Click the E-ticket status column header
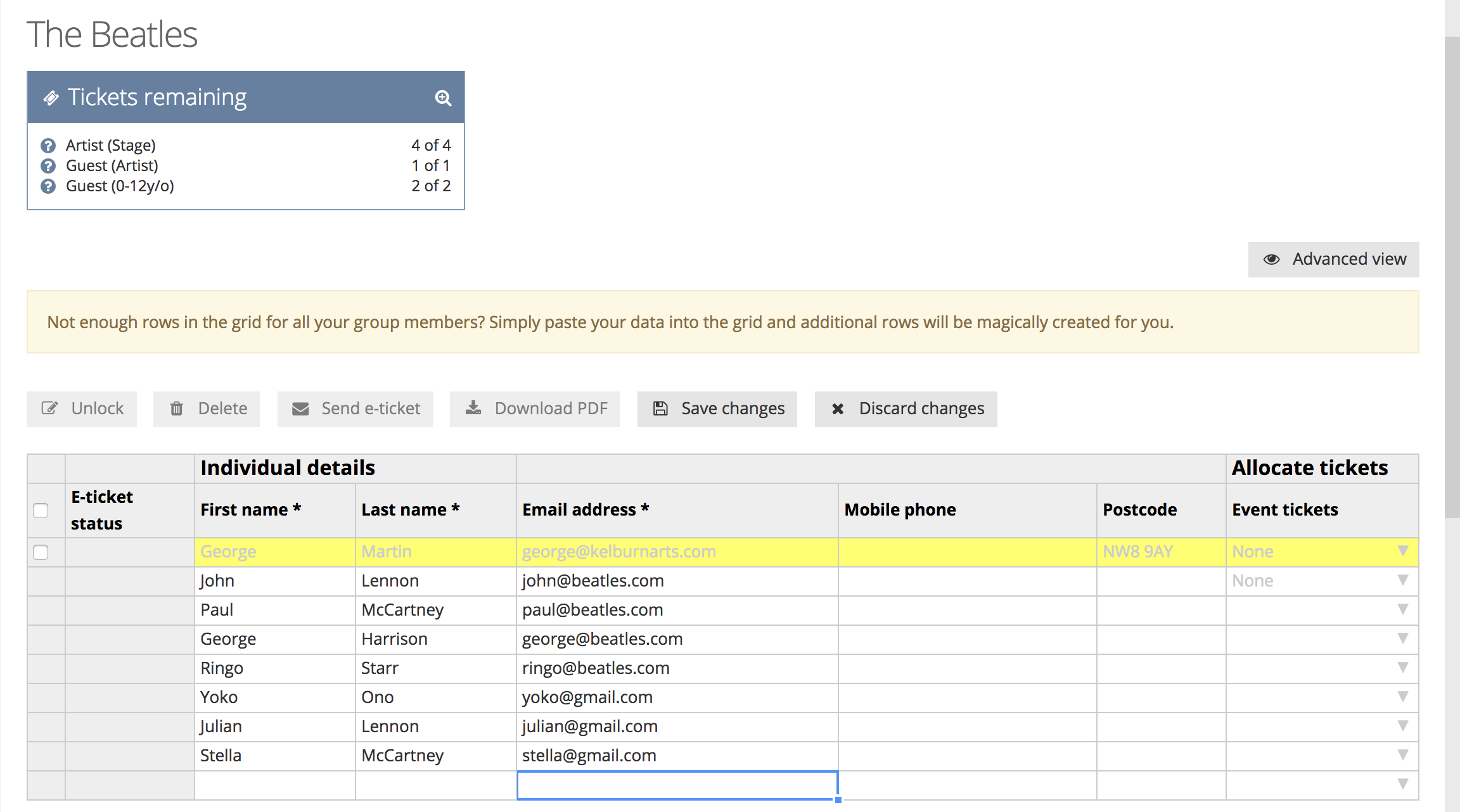Screen dimensions: 1460x812 coord(129,511)
